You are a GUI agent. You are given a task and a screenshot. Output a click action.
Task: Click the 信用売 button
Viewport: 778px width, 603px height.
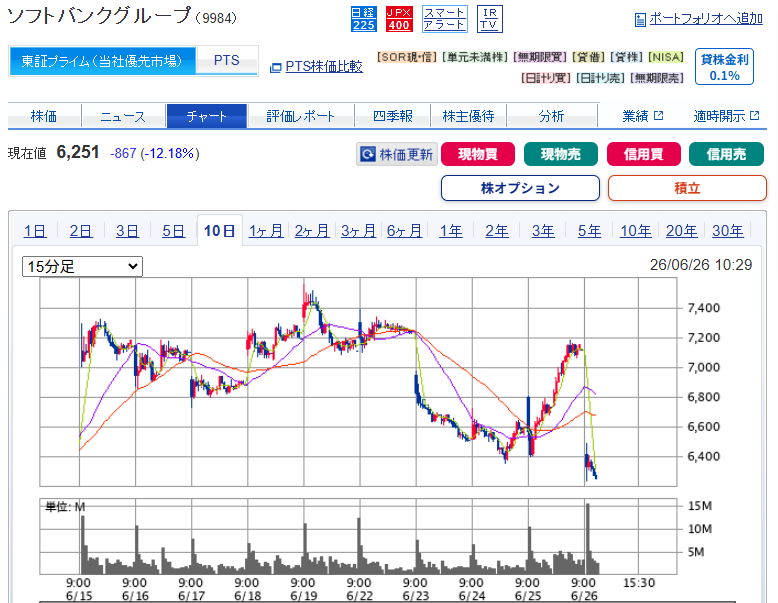(726, 154)
